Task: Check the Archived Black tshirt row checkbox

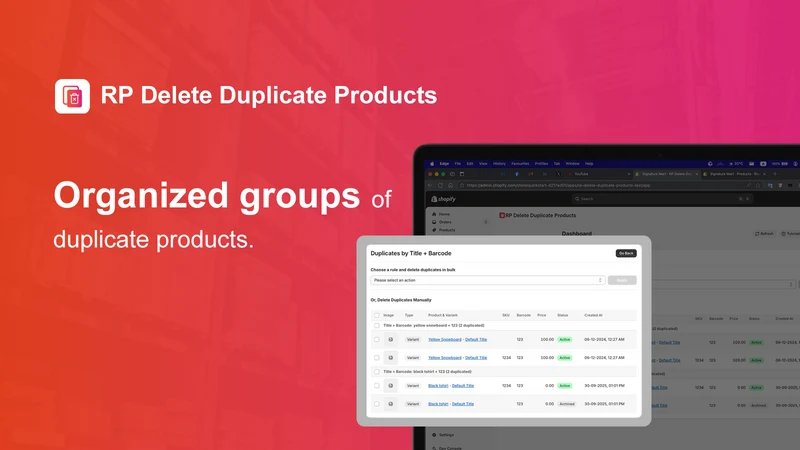Action: point(377,404)
